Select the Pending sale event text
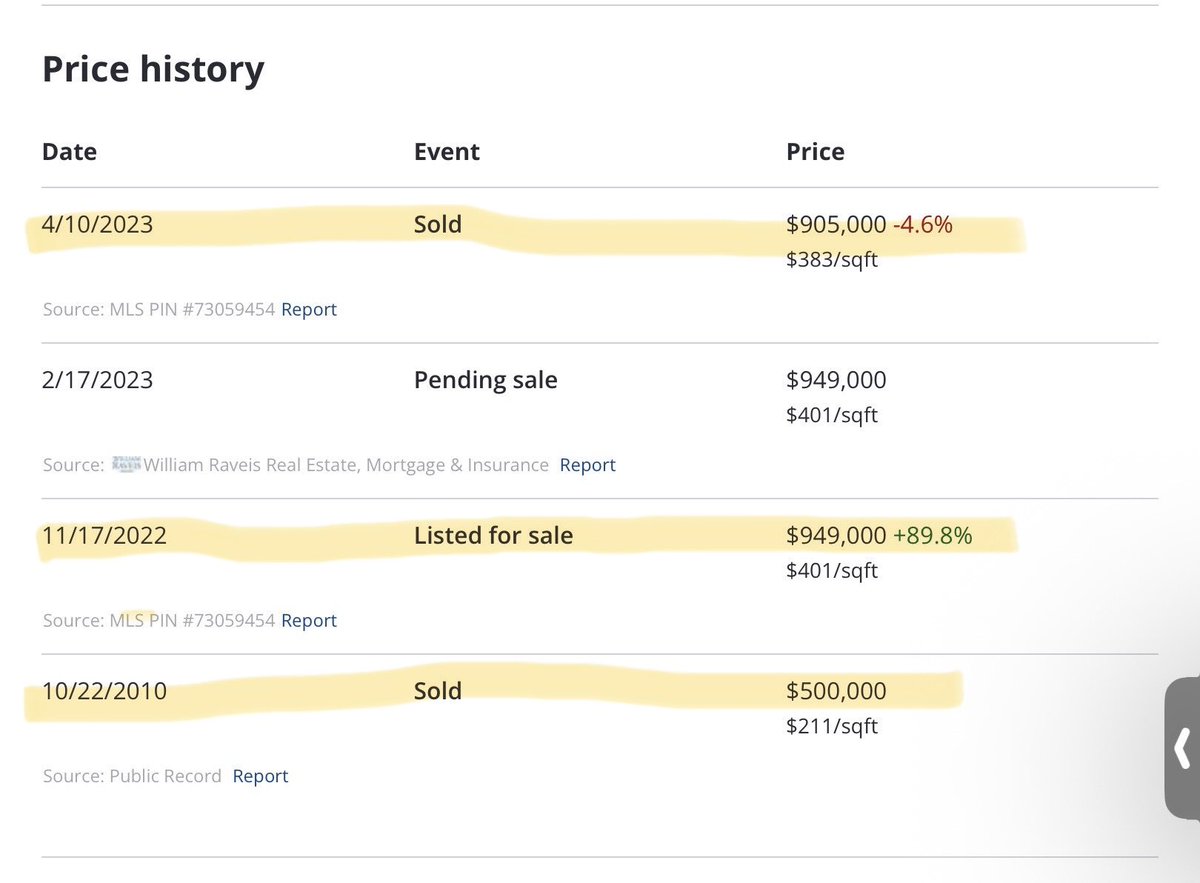 (x=485, y=380)
